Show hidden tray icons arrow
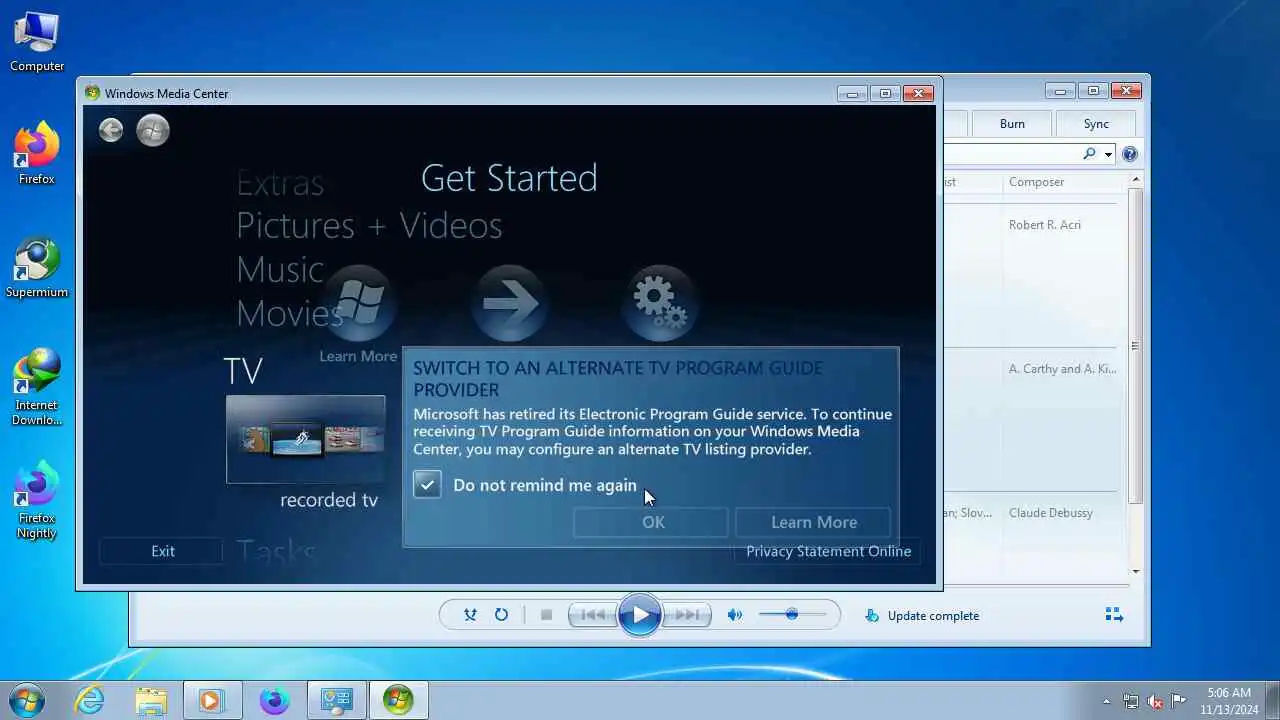This screenshot has height=720, width=1280. click(x=1106, y=701)
